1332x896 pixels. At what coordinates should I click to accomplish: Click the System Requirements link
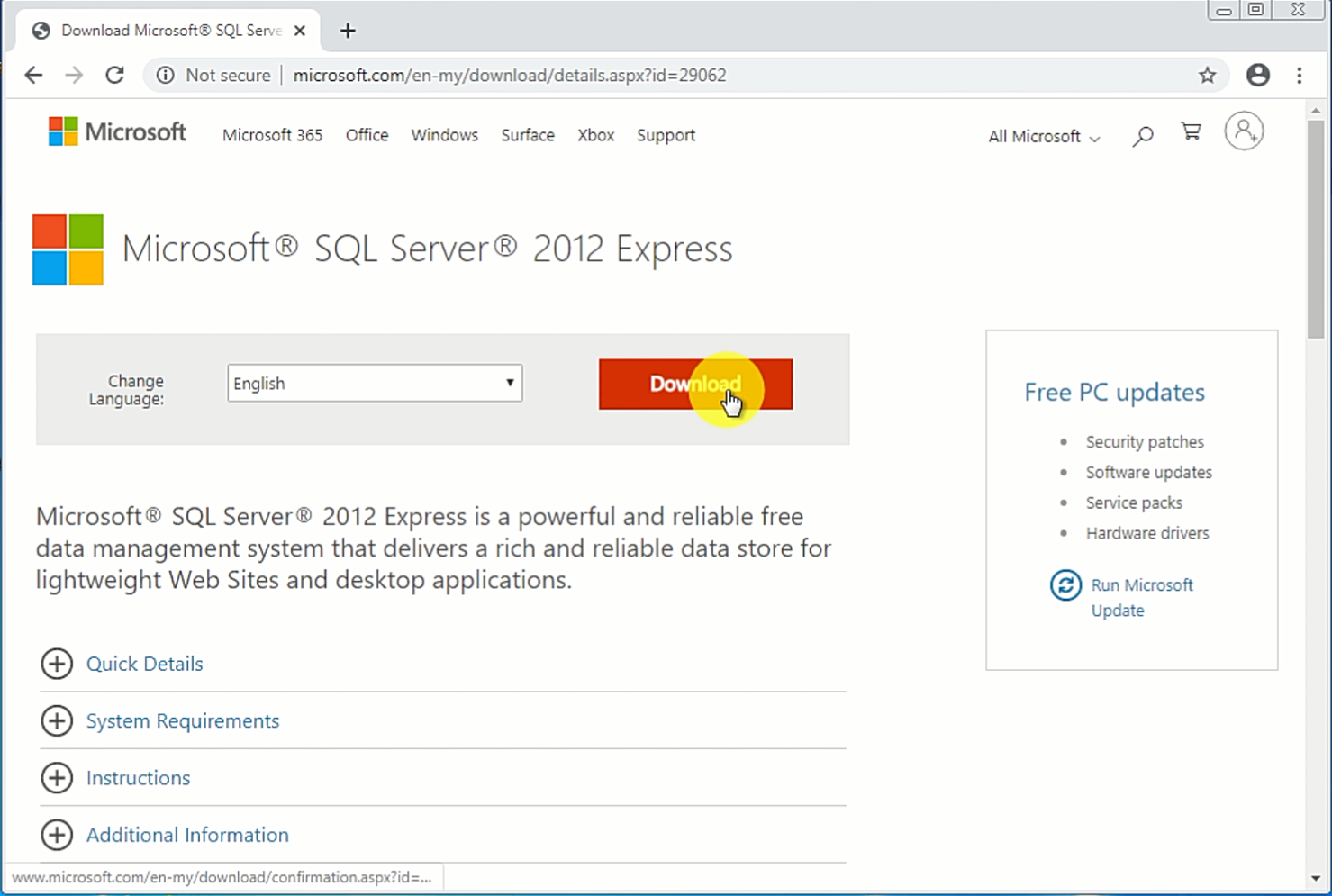coord(183,720)
